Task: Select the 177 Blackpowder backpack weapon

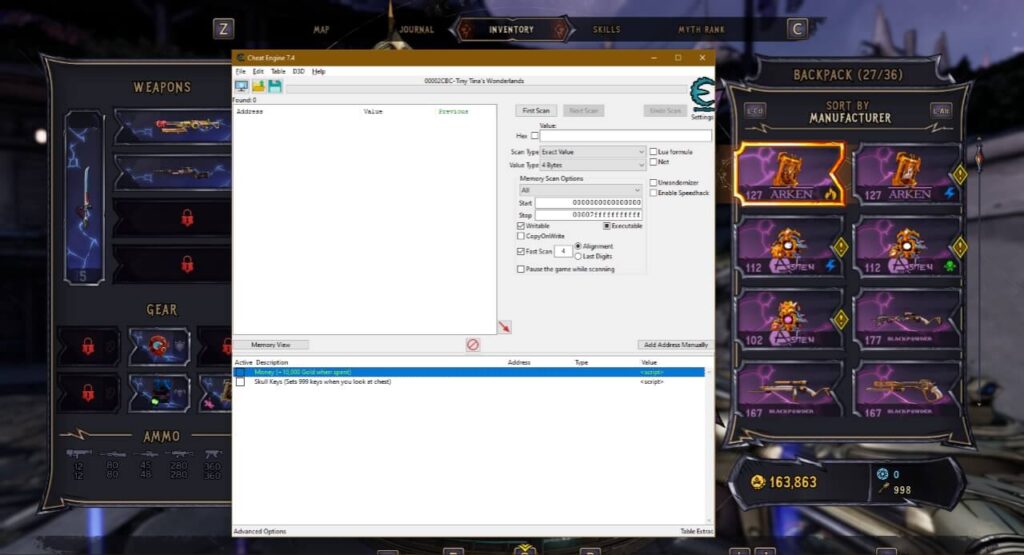Action: [x=906, y=320]
